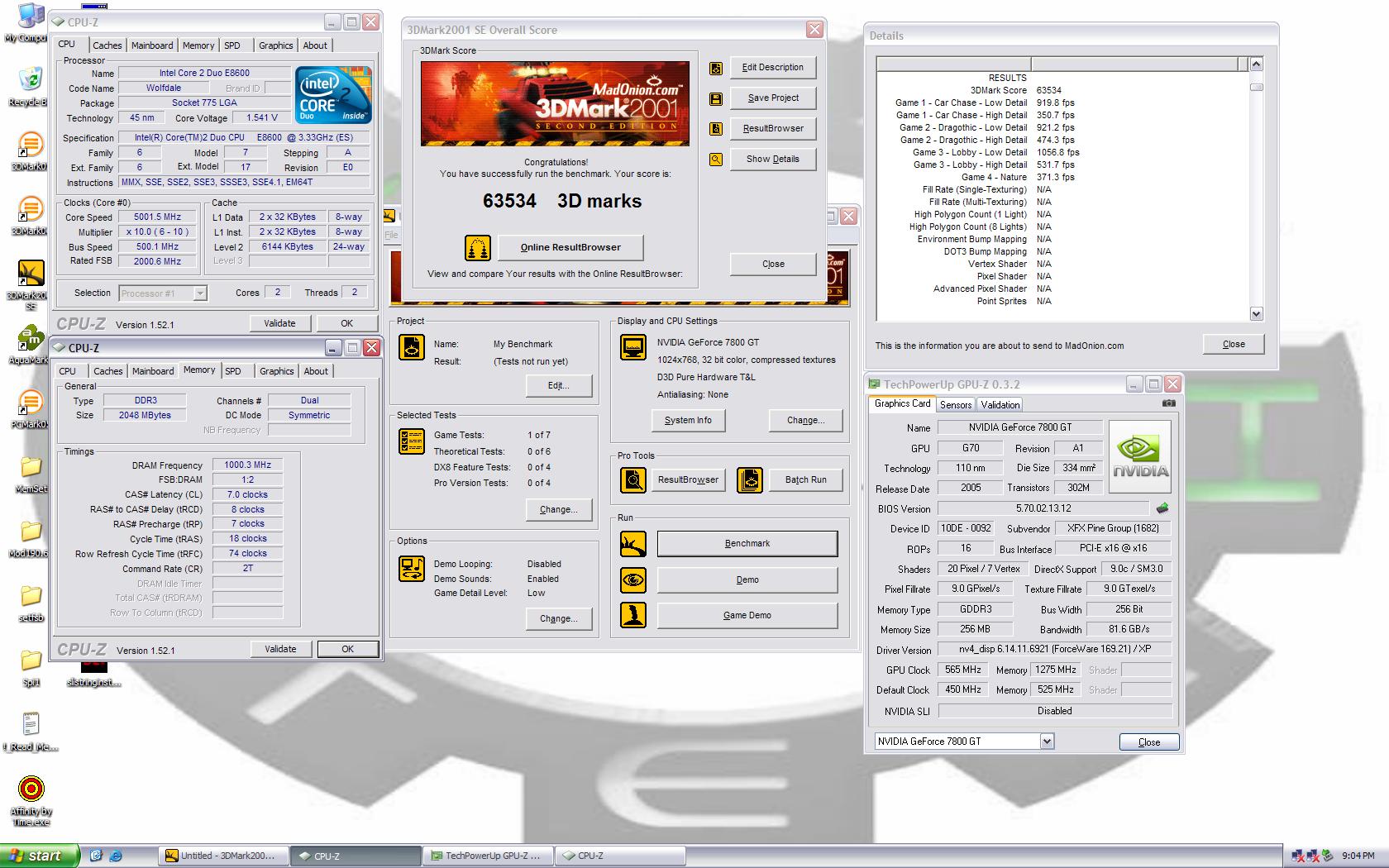Click the Benchmark run icon
Screen dimensions: 1389x868
[x=633, y=544]
